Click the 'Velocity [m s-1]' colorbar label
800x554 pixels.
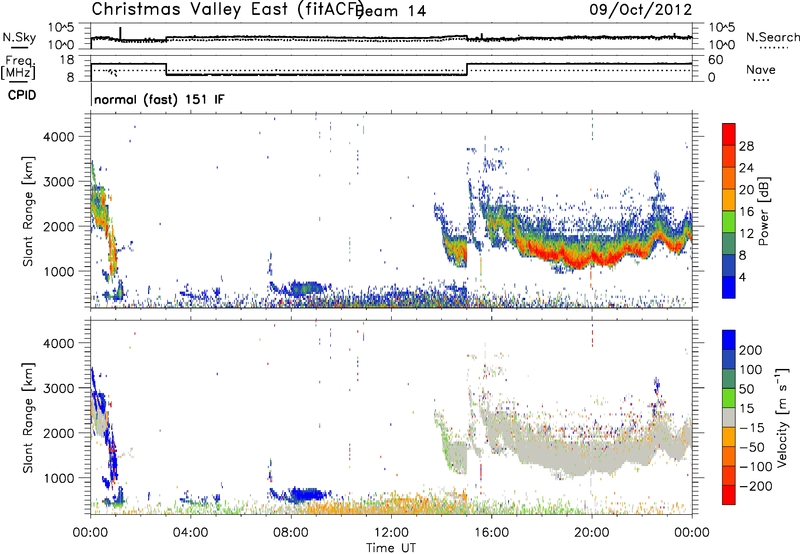pyautogui.click(x=783, y=417)
